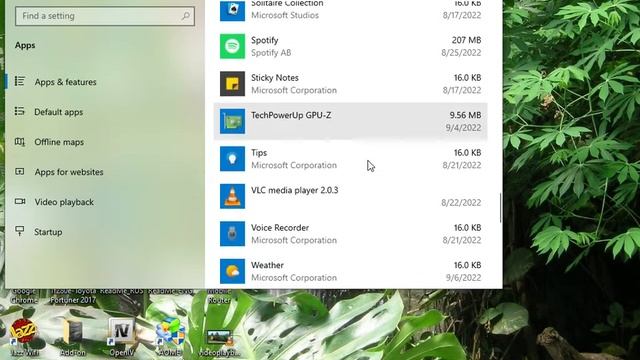Click Microsoft Corporation under Sticky Notes
The width and height of the screenshot is (640, 360).
[x=294, y=90]
